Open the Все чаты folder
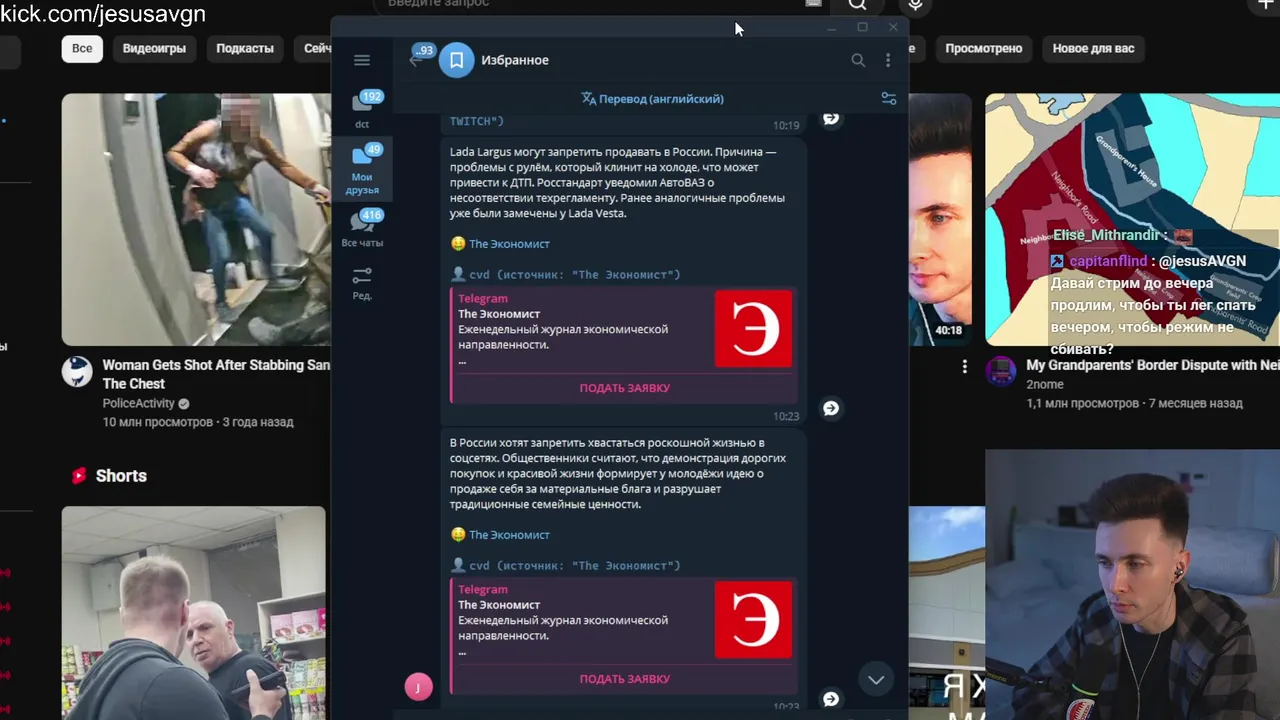 coord(362,229)
